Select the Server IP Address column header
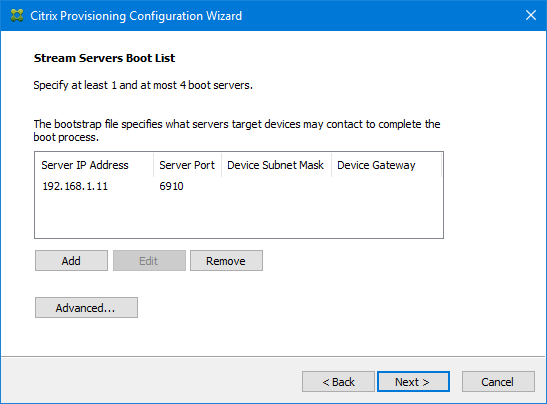Screen dimensions: 547x404 tap(94, 165)
